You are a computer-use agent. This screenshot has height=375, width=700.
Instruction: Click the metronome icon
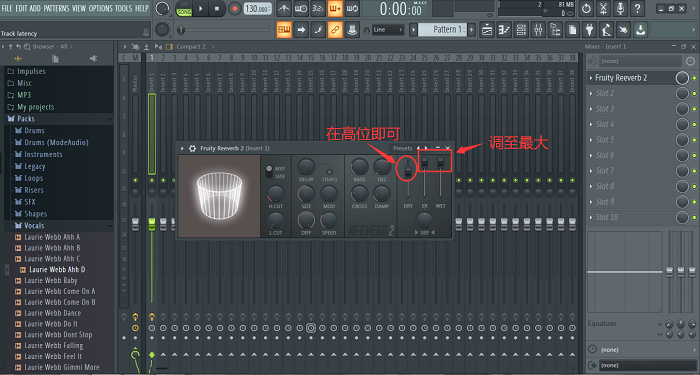(x=284, y=8)
